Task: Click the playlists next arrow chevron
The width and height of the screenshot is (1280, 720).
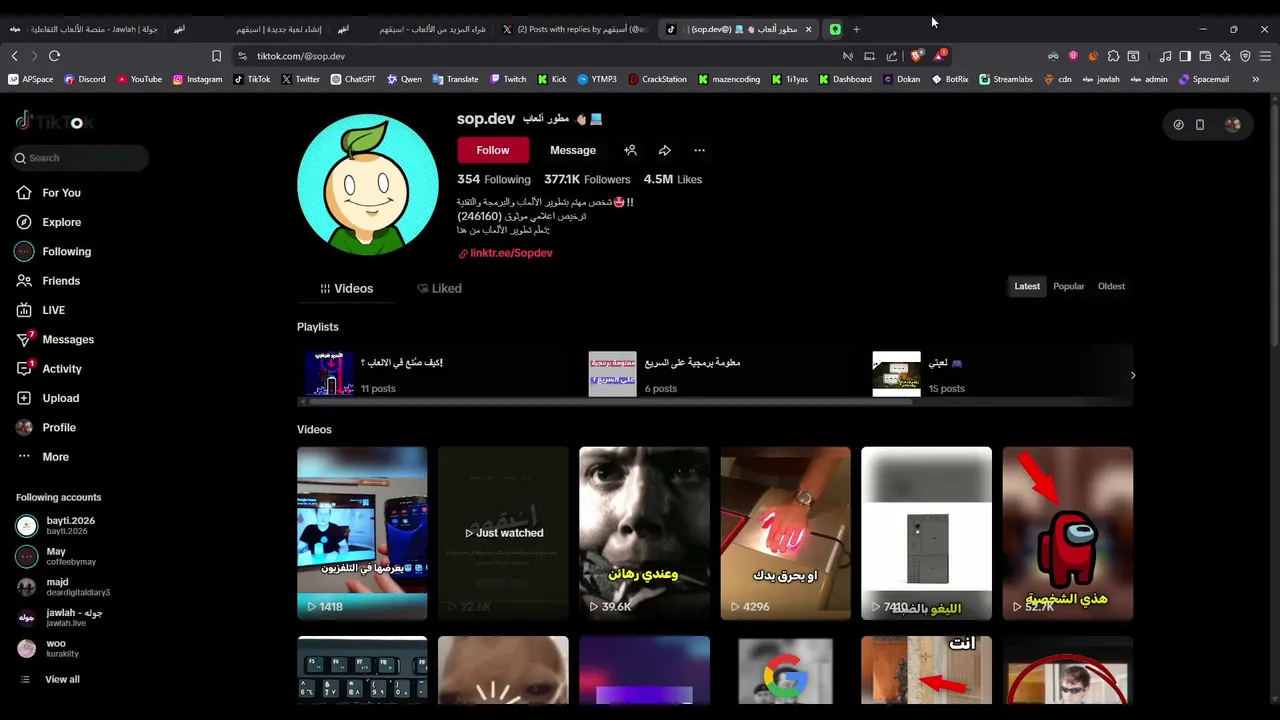Action: click(x=1132, y=375)
